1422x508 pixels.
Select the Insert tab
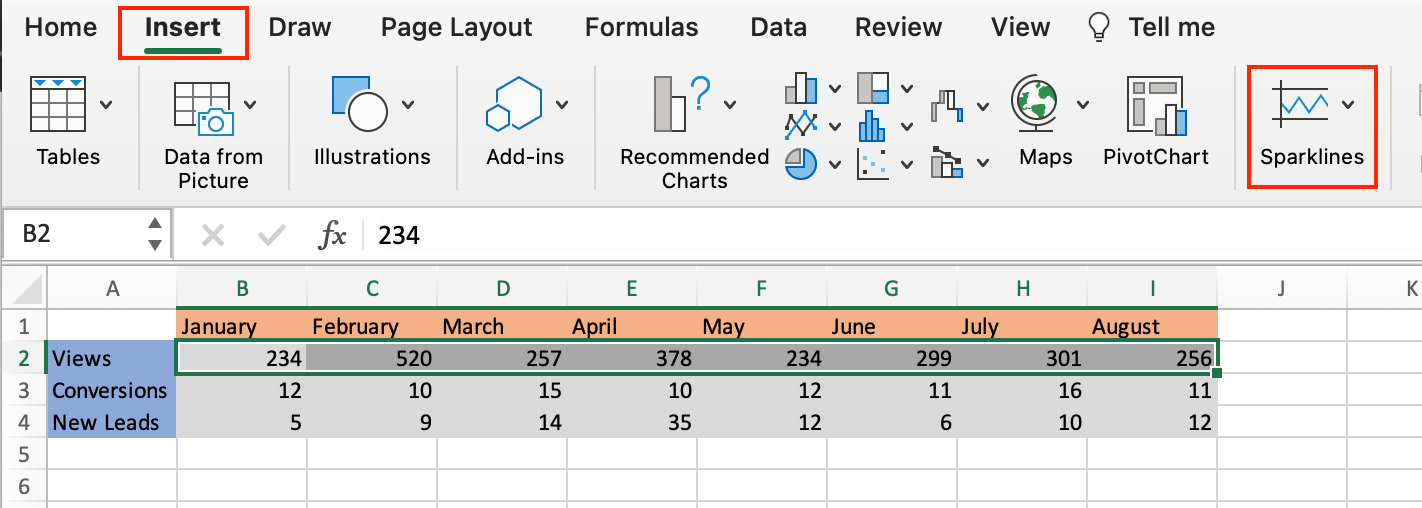[x=183, y=28]
